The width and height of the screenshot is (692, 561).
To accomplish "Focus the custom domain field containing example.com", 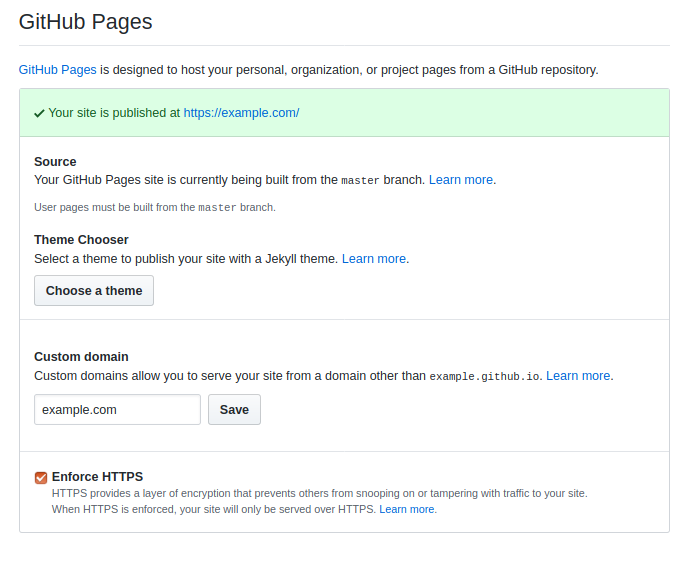I will (x=117, y=410).
